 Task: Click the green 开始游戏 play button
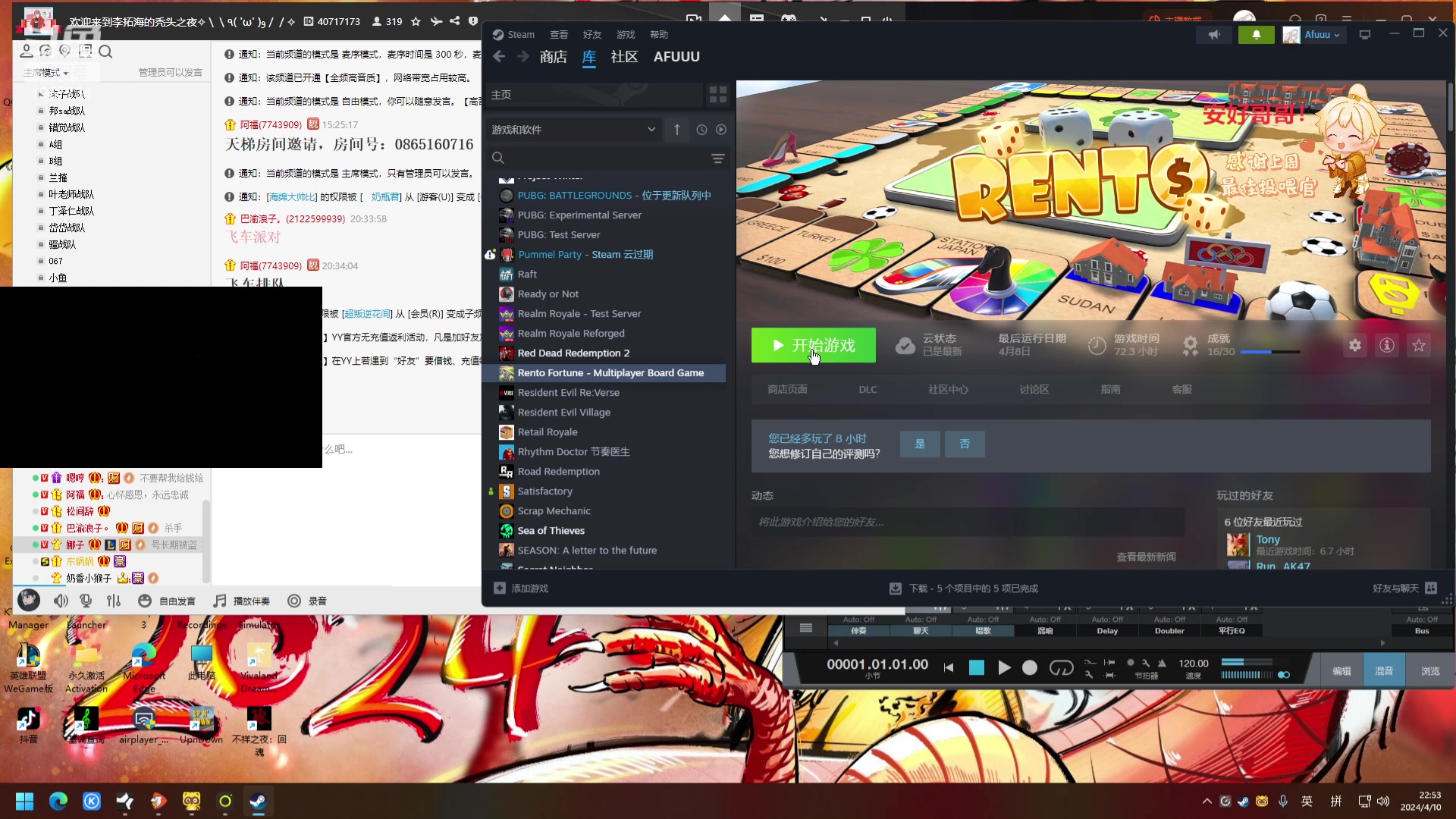pyautogui.click(x=814, y=346)
